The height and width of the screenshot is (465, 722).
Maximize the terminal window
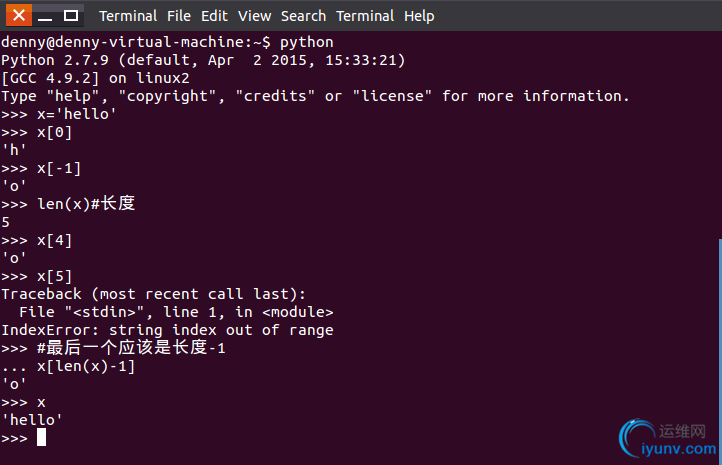[70, 16]
